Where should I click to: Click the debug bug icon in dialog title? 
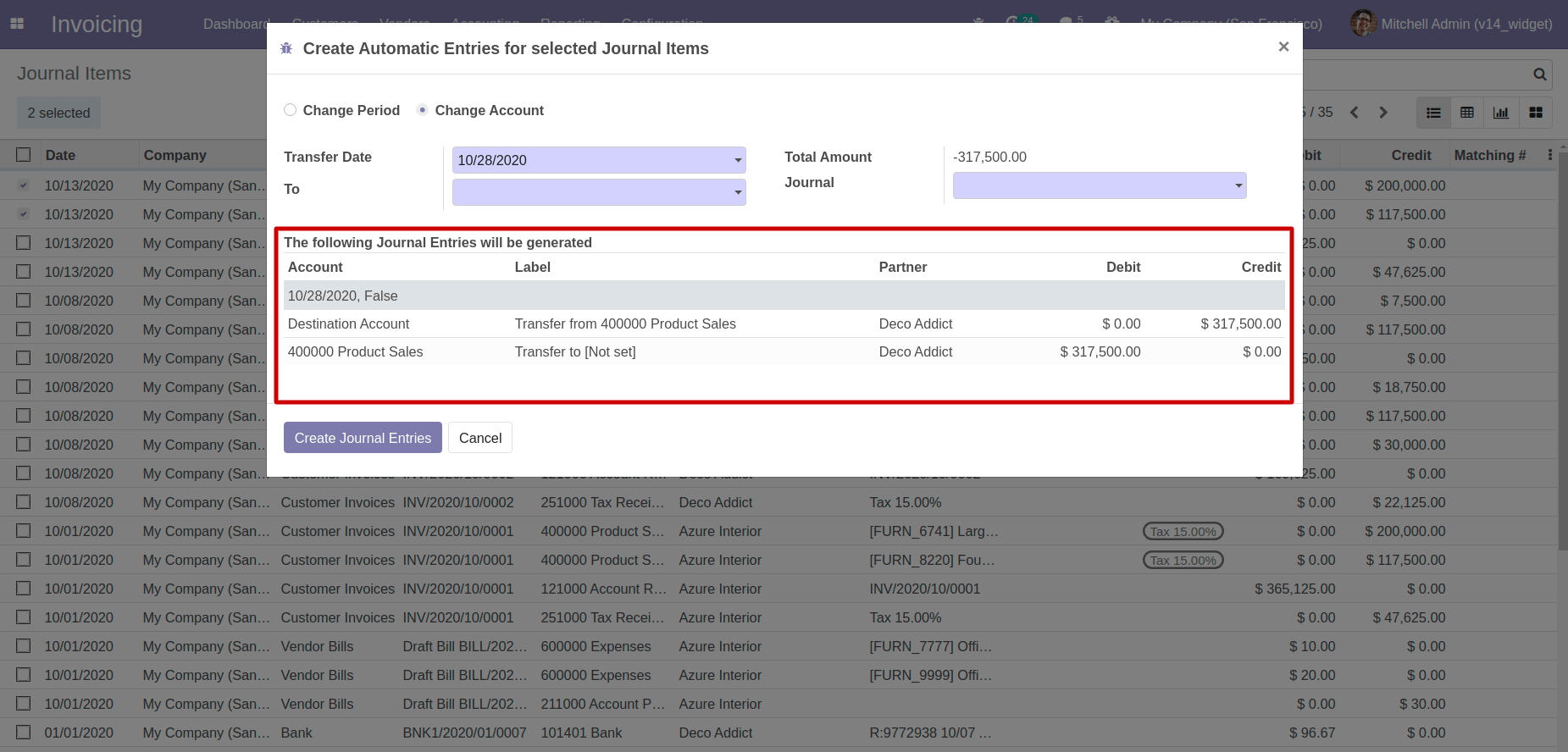[x=286, y=48]
